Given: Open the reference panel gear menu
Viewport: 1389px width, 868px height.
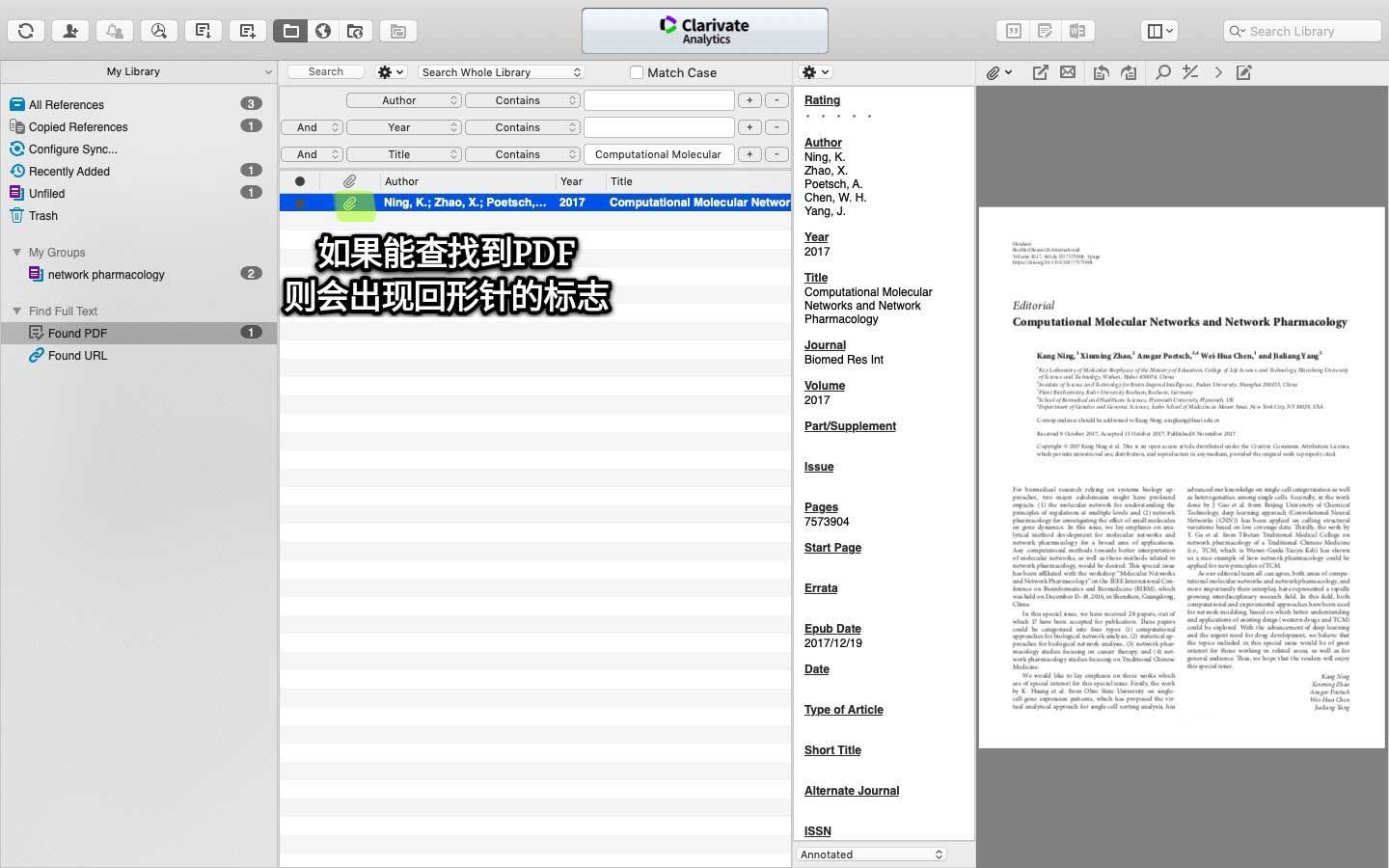Looking at the screenshot, I should (x=815, y=72).
